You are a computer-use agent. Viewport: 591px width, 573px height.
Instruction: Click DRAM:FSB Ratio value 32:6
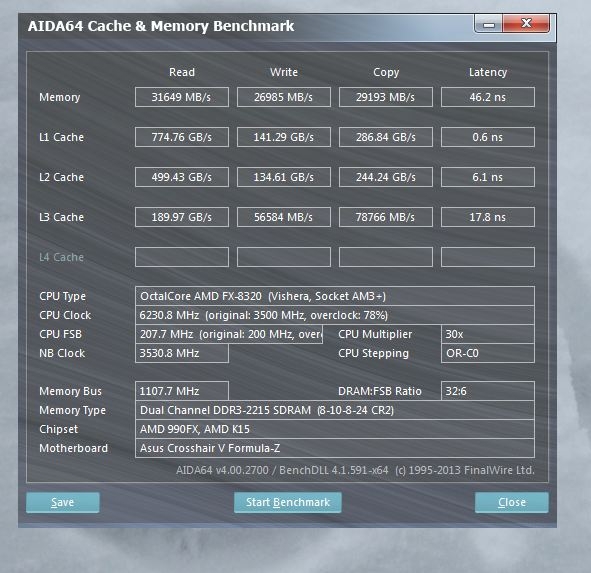tap(488, 391)
